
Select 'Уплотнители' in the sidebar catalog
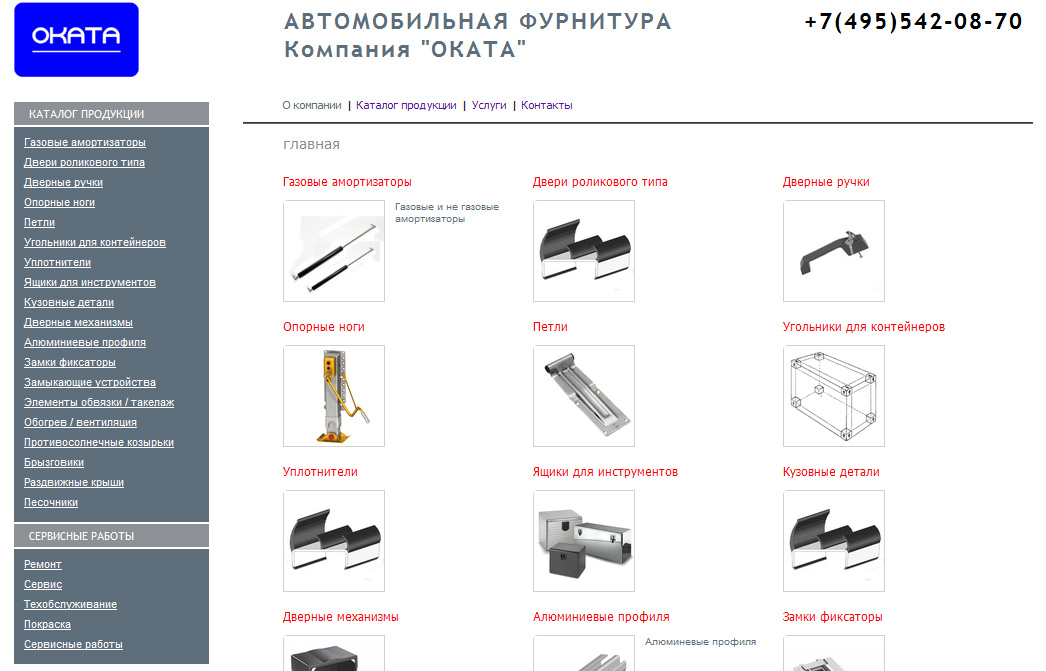point(57,262)
